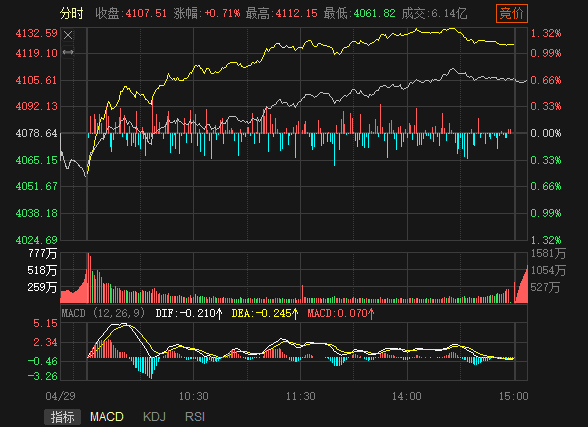This screenshot has height=427, width=588.
Task: Open the 指标 indicator selector
Action: [x=63, y=417]
